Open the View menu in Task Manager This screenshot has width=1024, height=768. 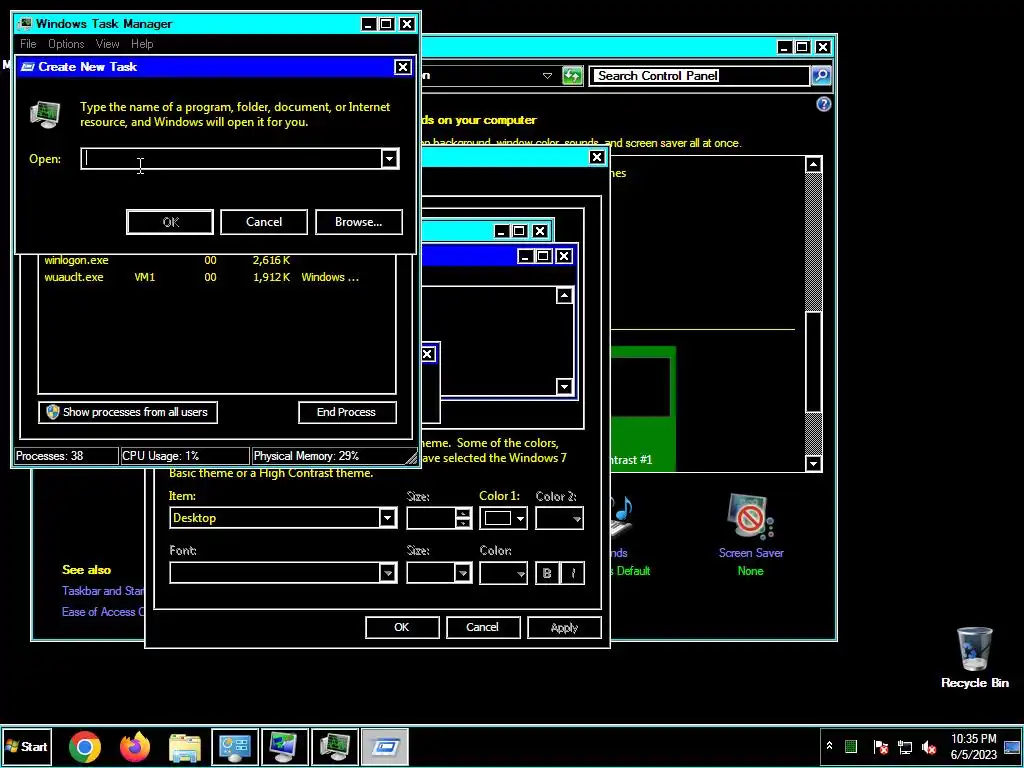107,44
